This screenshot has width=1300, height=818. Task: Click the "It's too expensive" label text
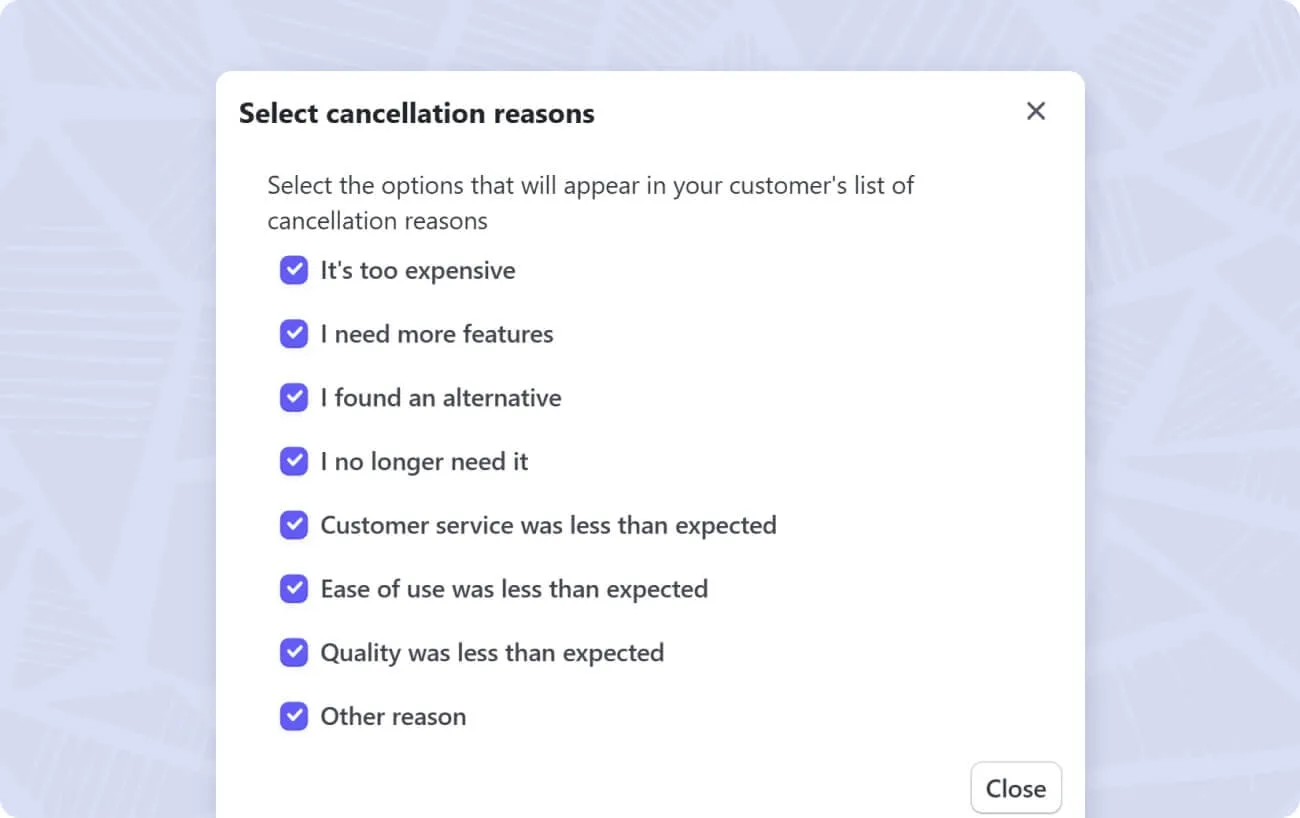[418, 271]
